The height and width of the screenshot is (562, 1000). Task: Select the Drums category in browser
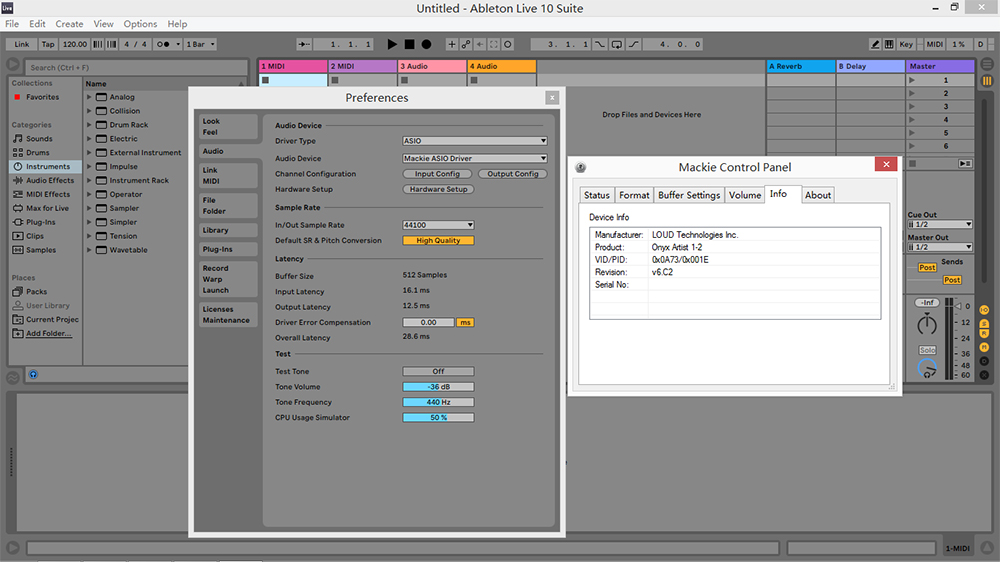[39, 153]
